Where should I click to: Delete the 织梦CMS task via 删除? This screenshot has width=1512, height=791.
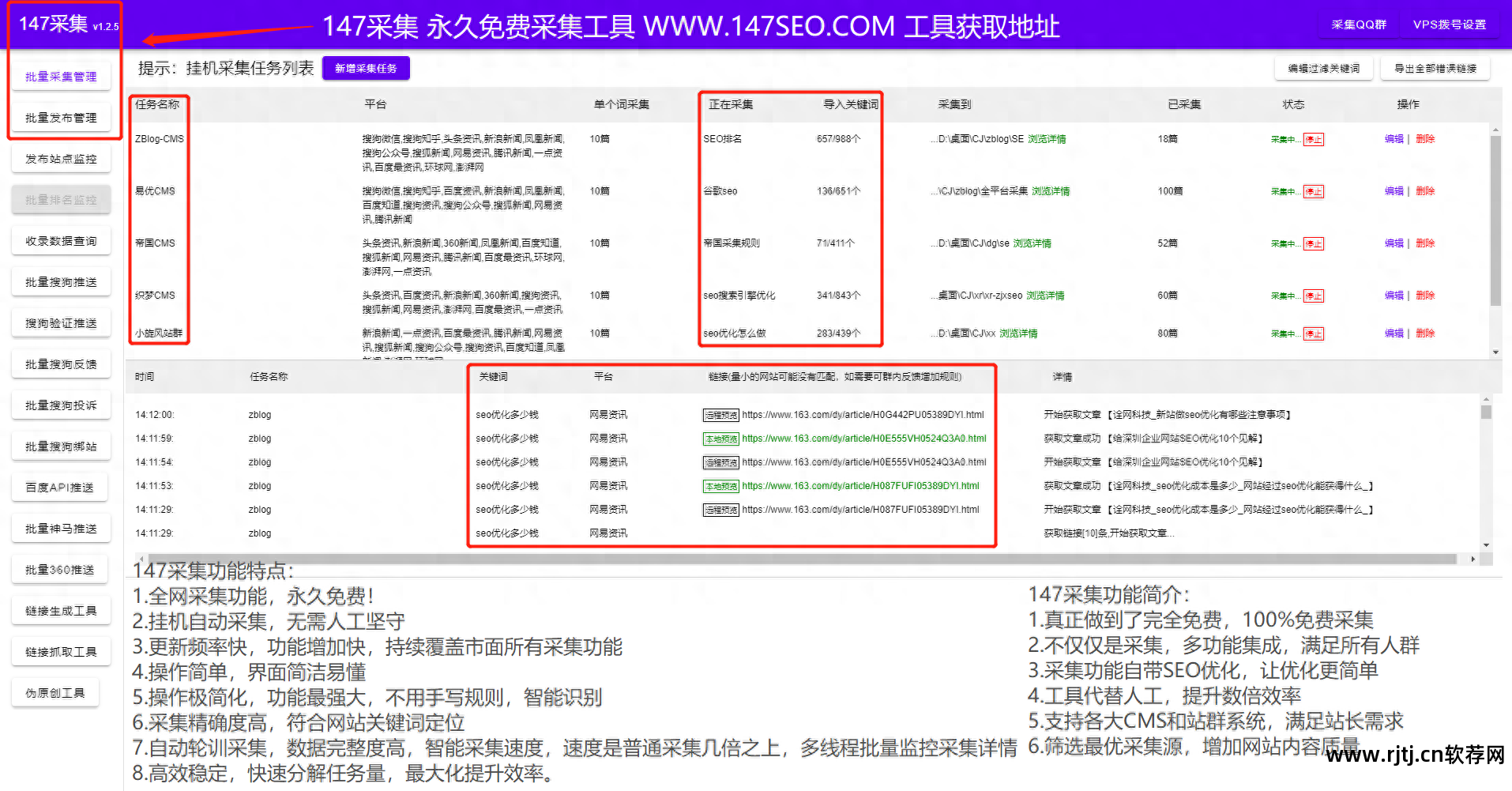click(1424, 295)
